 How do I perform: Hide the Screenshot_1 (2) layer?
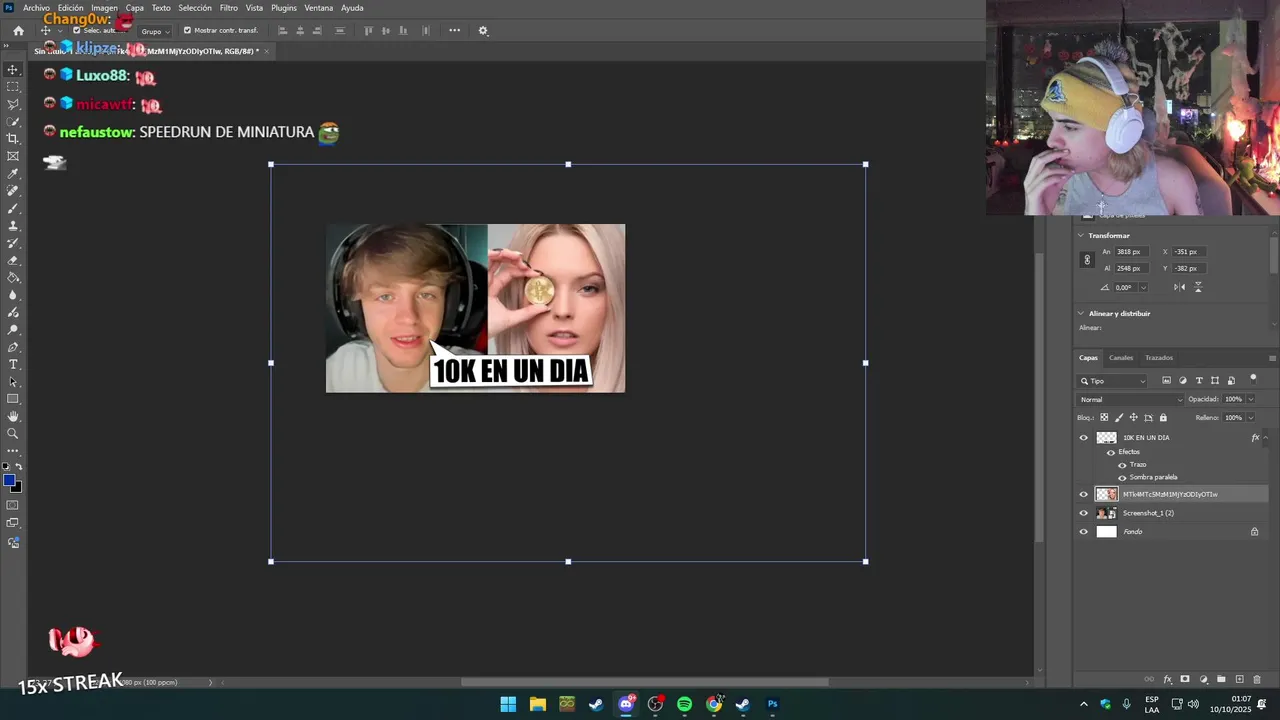(x=1083, y=513)
